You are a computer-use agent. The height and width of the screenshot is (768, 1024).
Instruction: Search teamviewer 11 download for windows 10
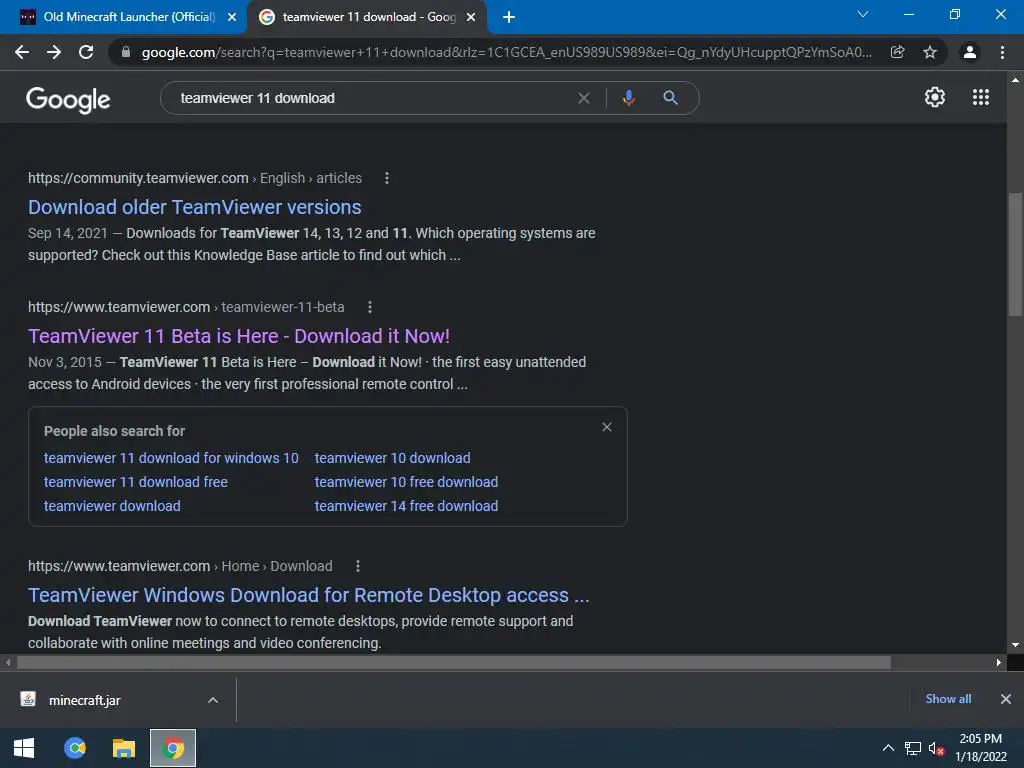[x=171, y=458]
